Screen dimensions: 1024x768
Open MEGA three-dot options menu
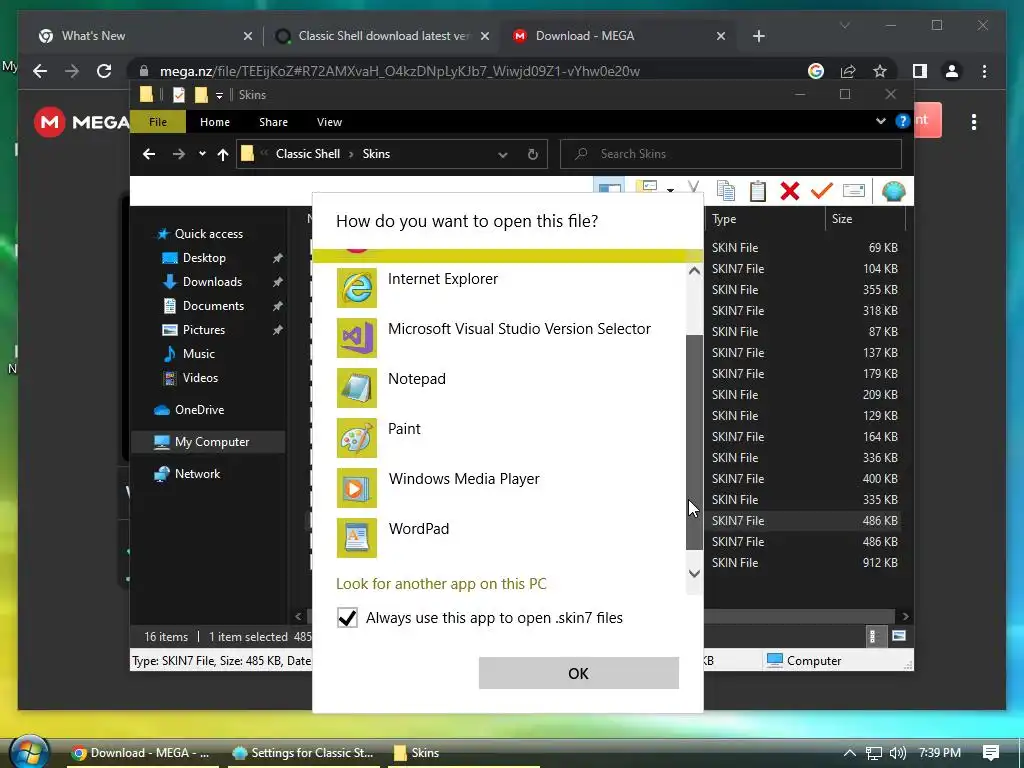click(x=974, y=122)
